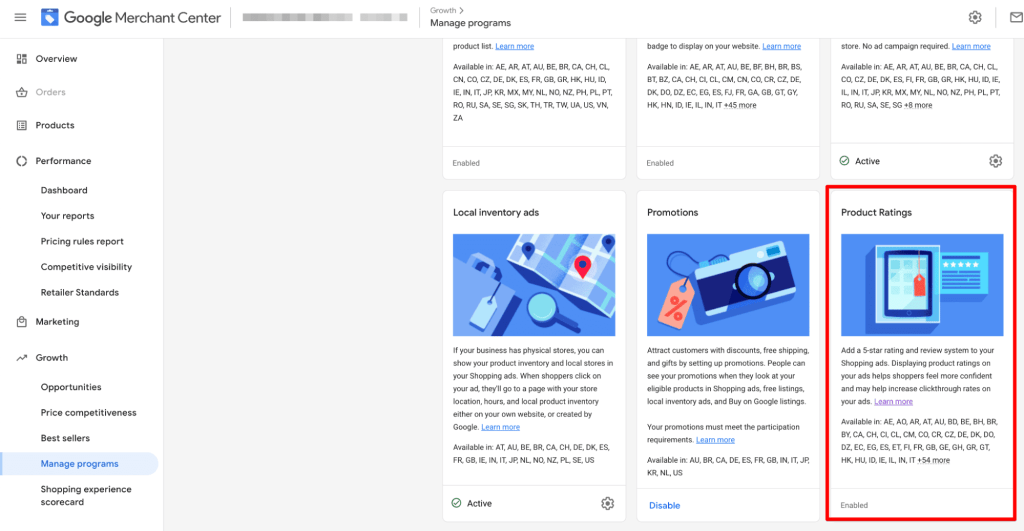Viewport: 1024px width, 531px height.
Task: Expand Performance section in sidebar
Action: (x=63, y=161)
